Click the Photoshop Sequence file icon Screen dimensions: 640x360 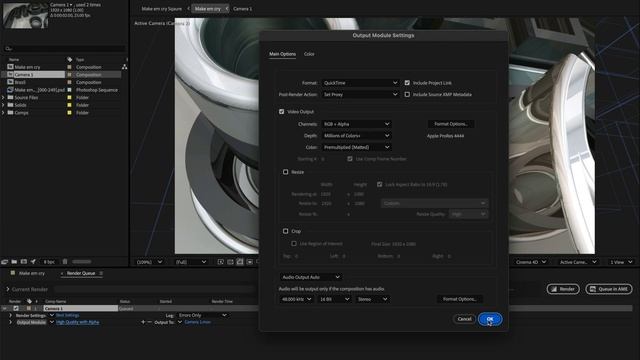tap(11, 90)
